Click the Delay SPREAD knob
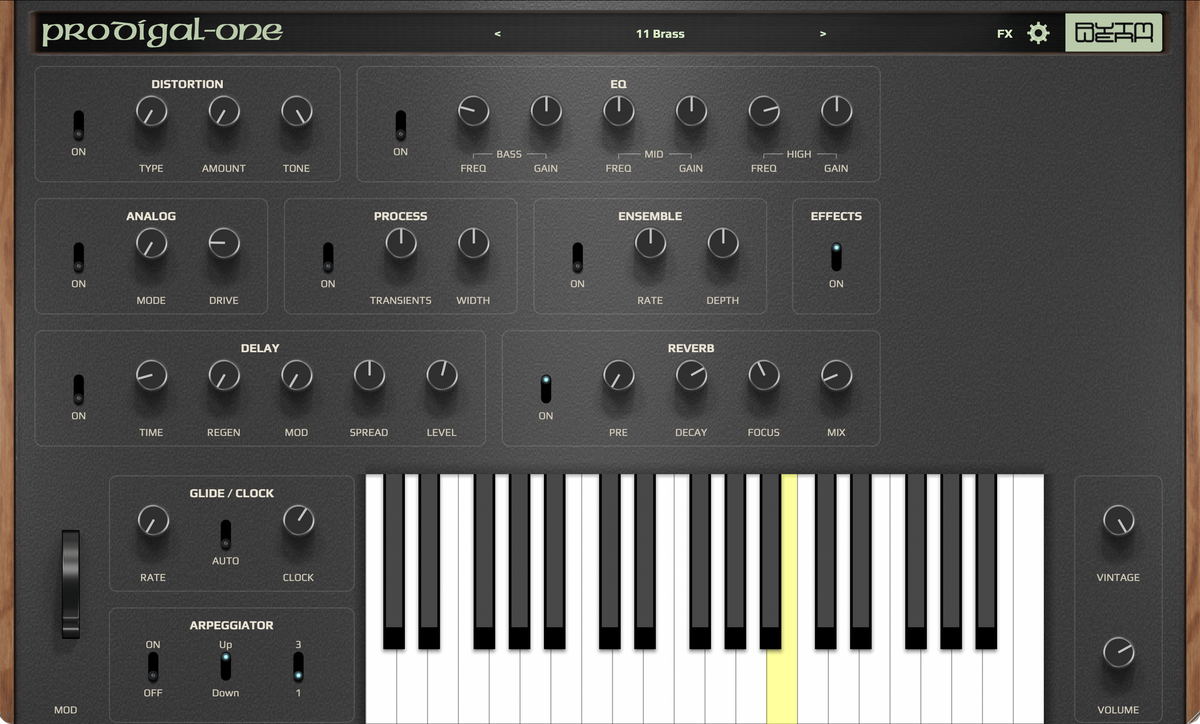The image size is (1200, 724). [x=369, y=375]
